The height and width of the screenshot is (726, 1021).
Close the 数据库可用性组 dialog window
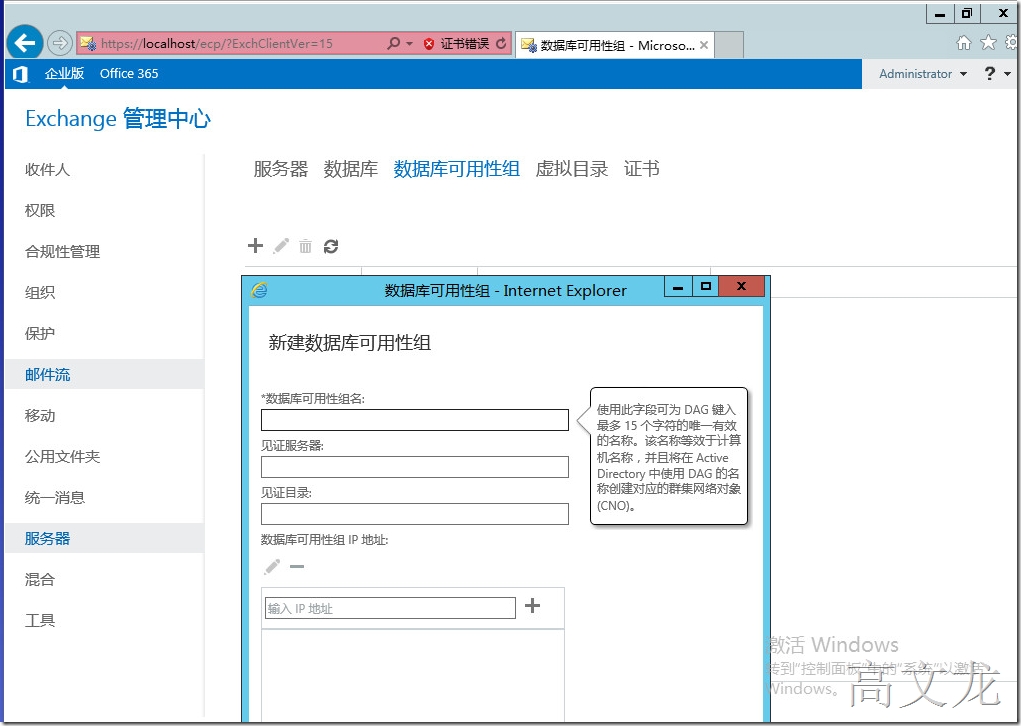click(x=741, y=286)
